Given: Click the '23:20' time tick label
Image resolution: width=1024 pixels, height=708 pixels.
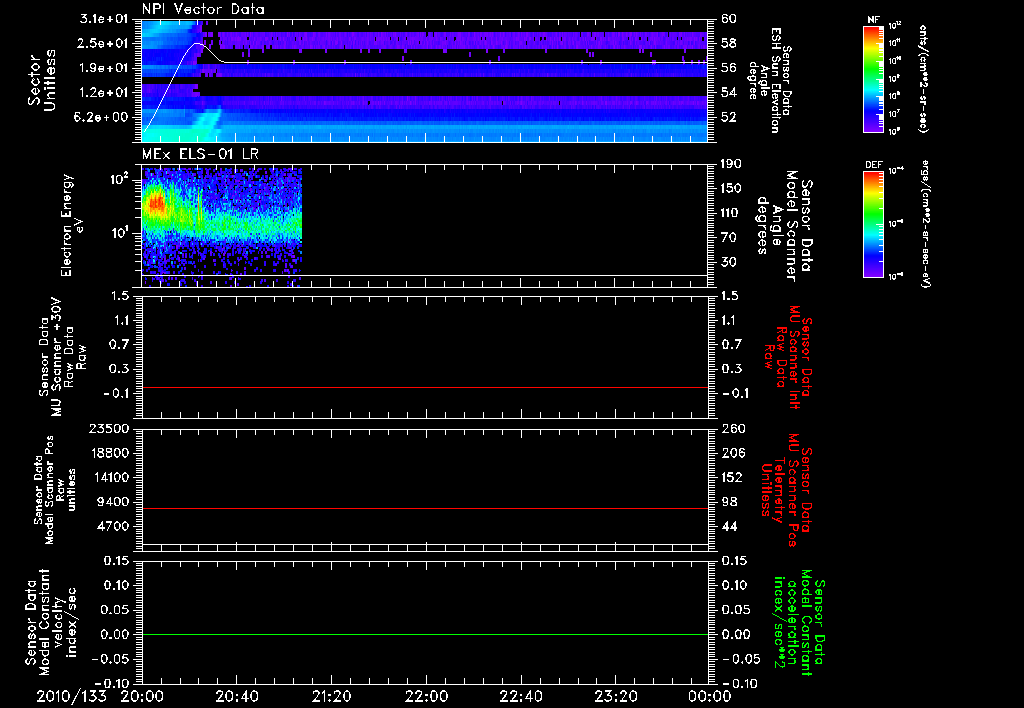Looking at the screenshot, I should [x=615, y=696].
